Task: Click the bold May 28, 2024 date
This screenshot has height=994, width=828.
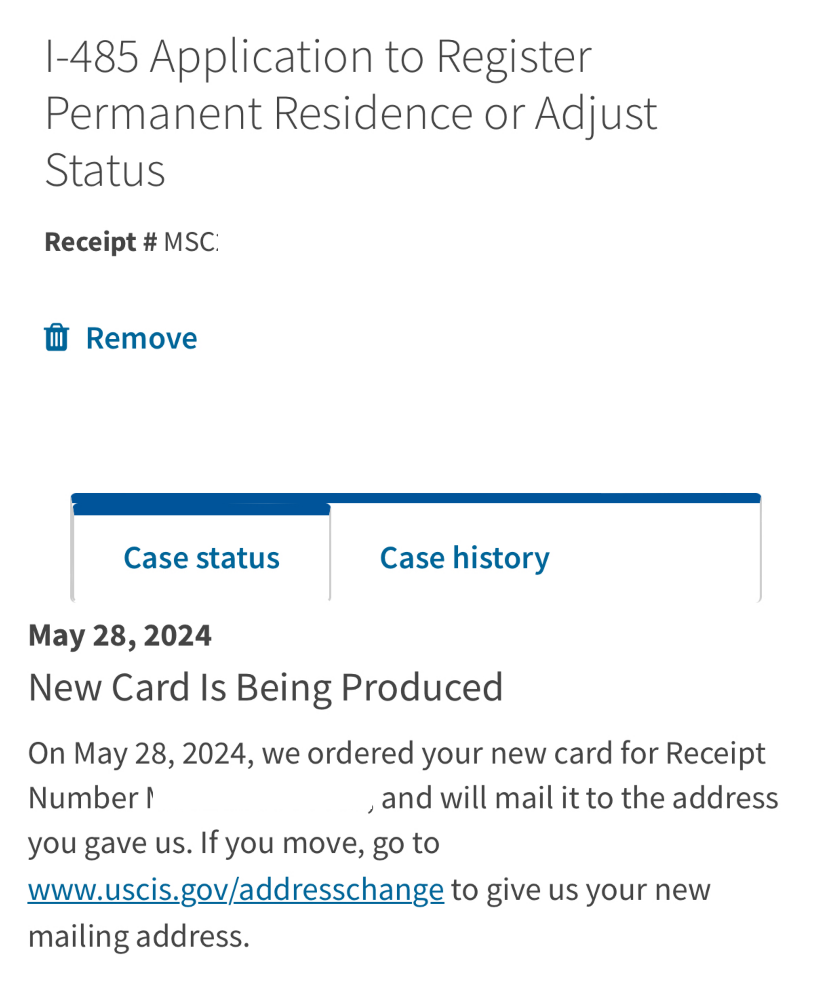Action: [x=120, y=635]
